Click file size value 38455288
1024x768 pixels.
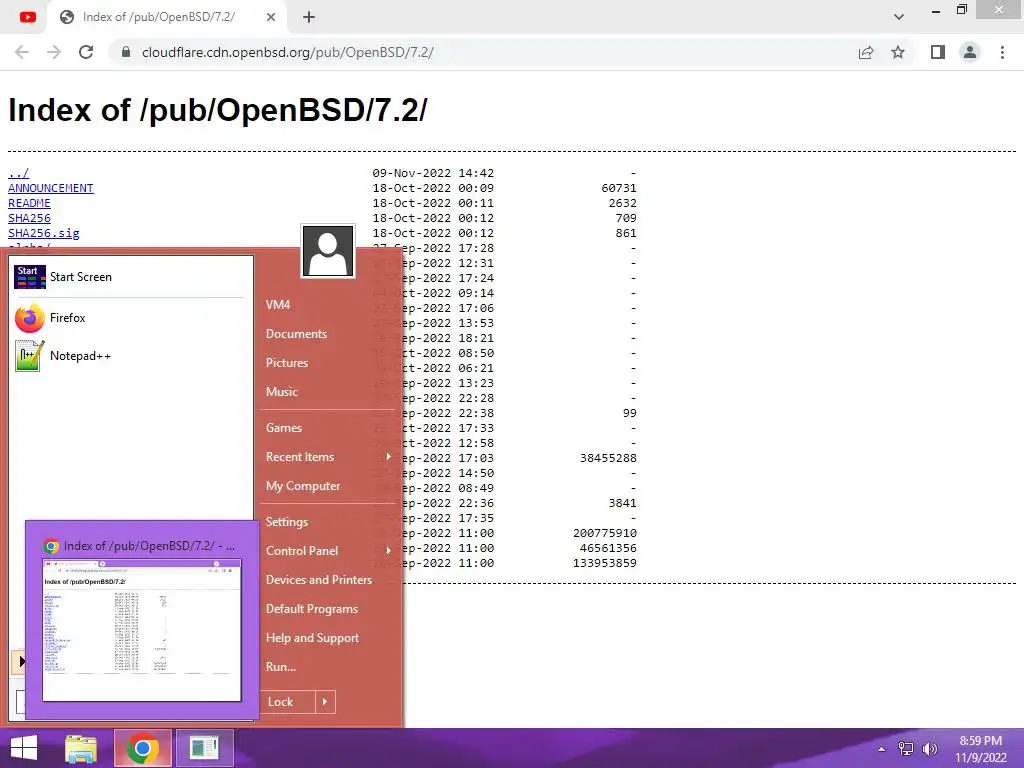coord(608,458)
